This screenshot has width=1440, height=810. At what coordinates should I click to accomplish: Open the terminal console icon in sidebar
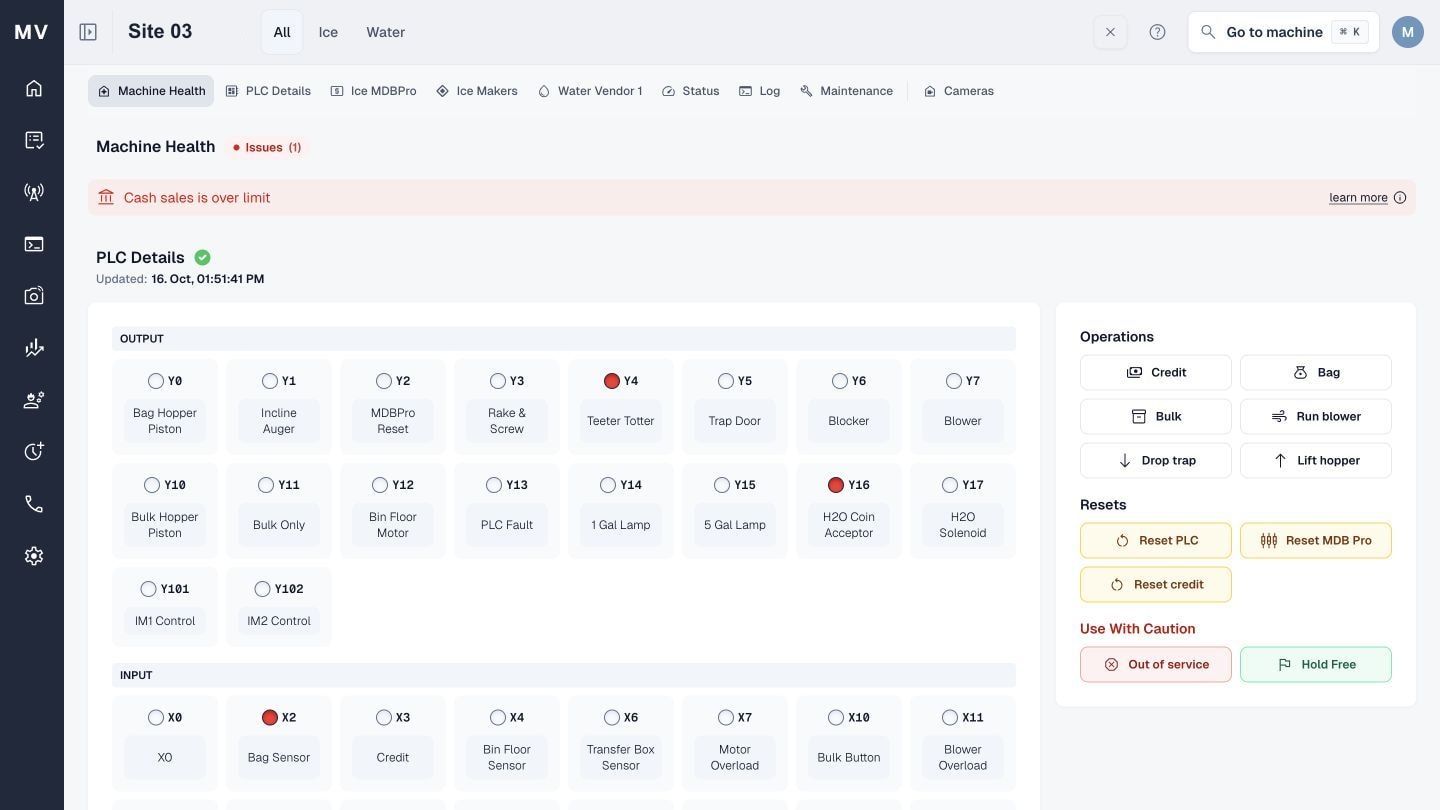pos(34,244)
